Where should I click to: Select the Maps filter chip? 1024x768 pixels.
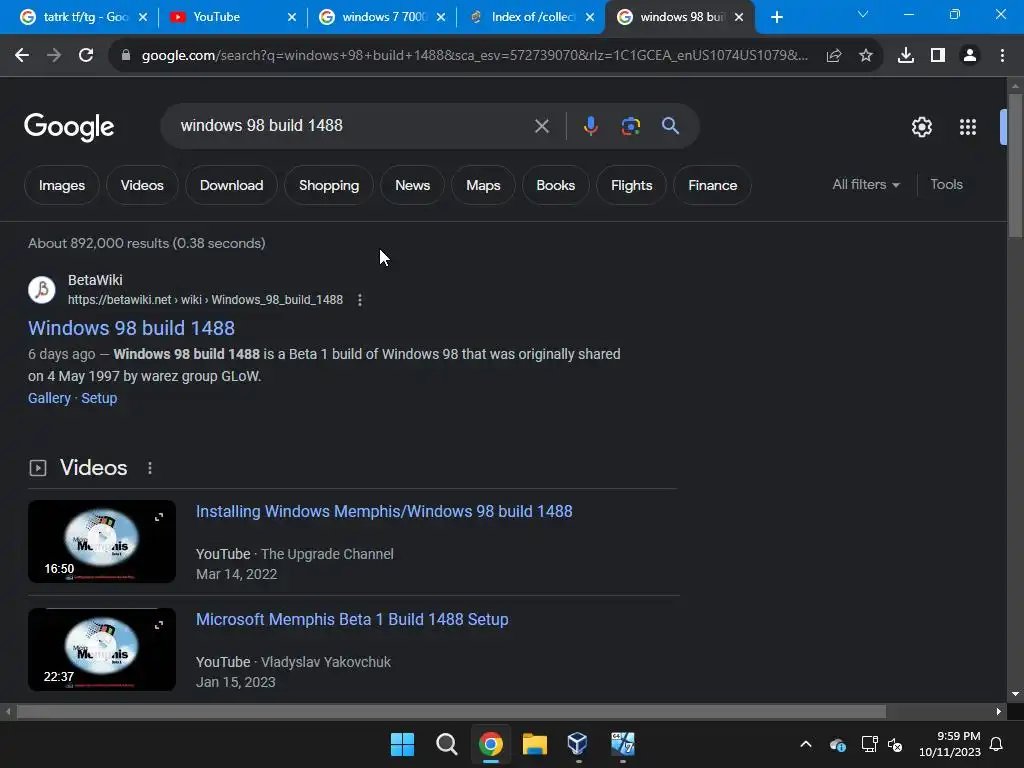click(x=483, y=185)
